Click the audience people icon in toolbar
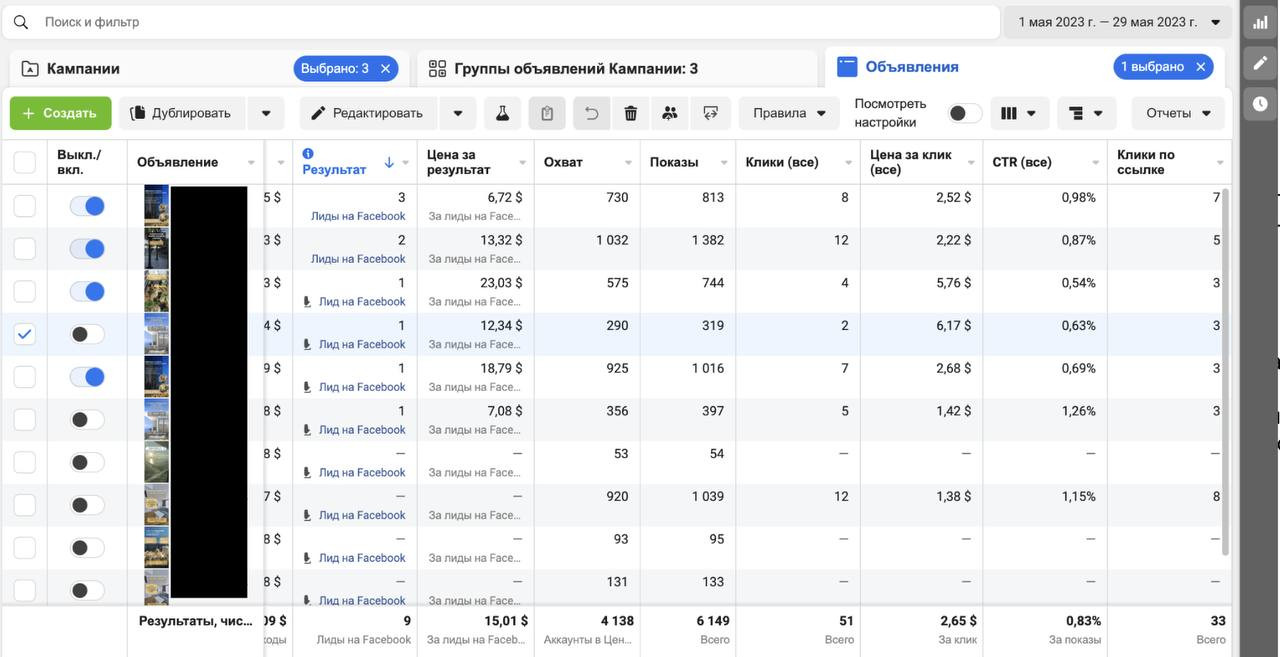 click(670, 113)
